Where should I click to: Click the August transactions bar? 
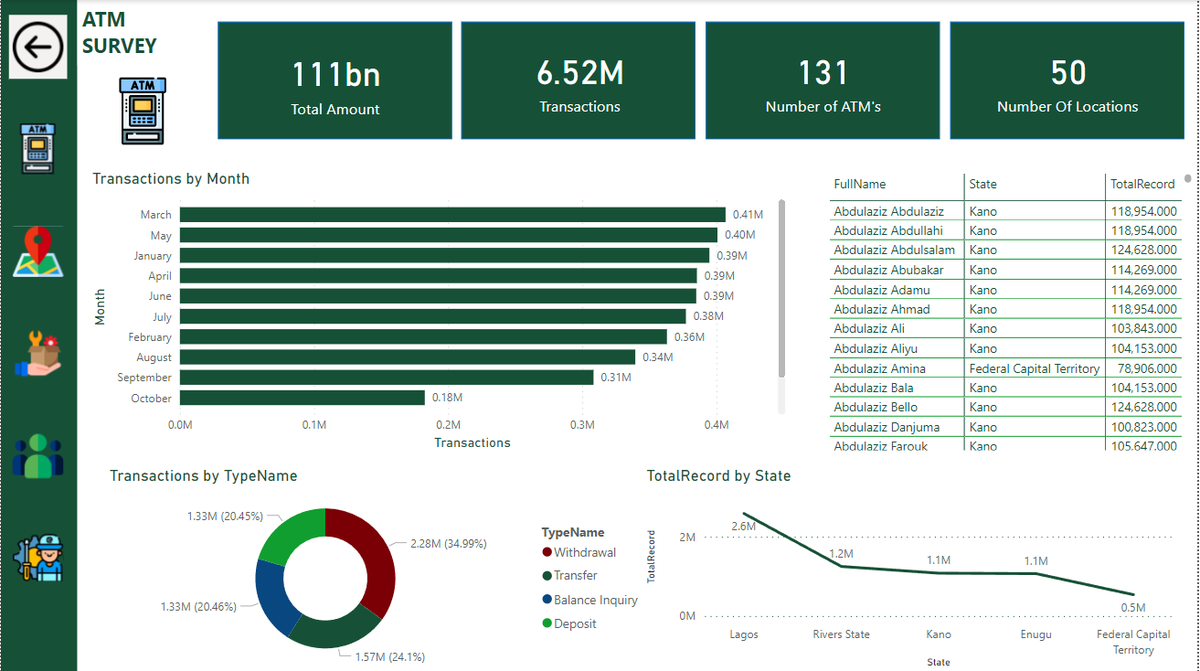coord(408,357)
